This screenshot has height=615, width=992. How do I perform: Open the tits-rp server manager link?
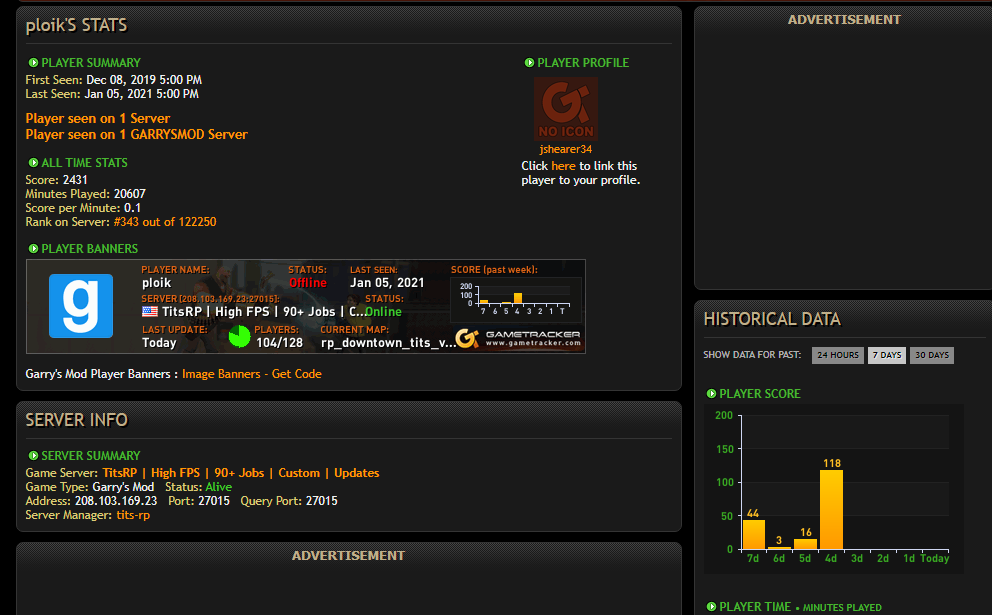point(133,515)
